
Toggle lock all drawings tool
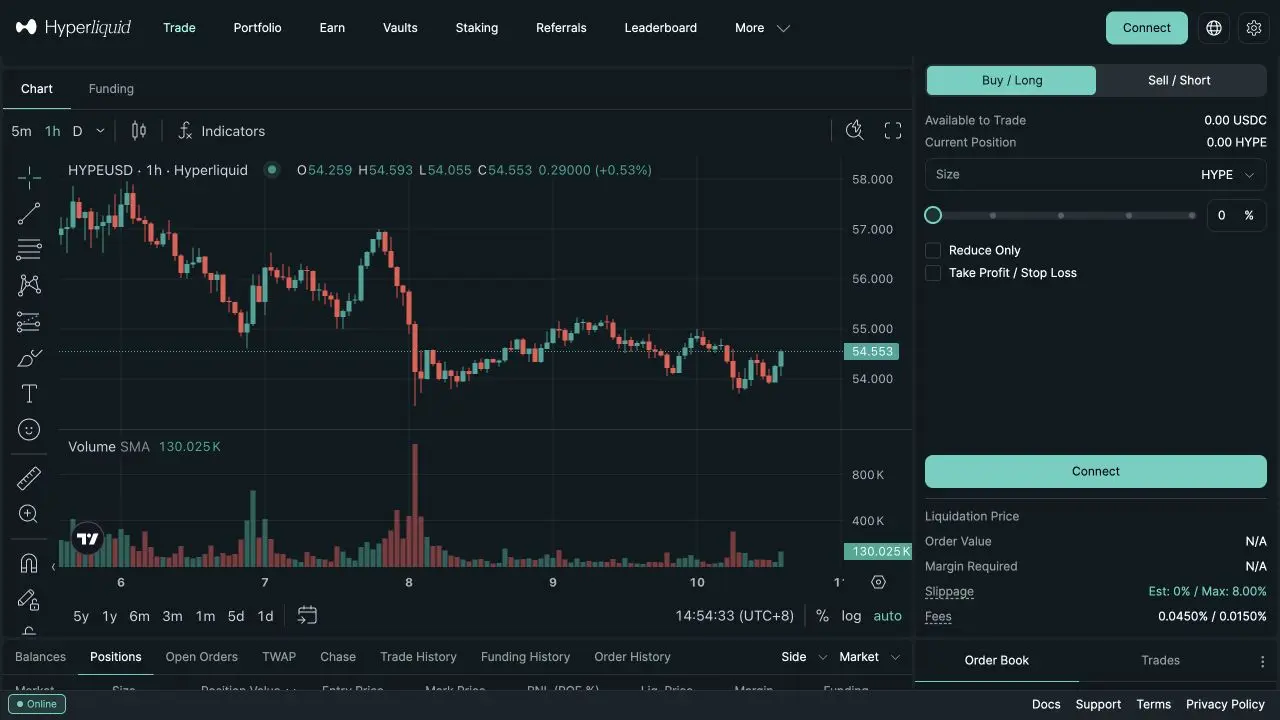tap(29, 600)
